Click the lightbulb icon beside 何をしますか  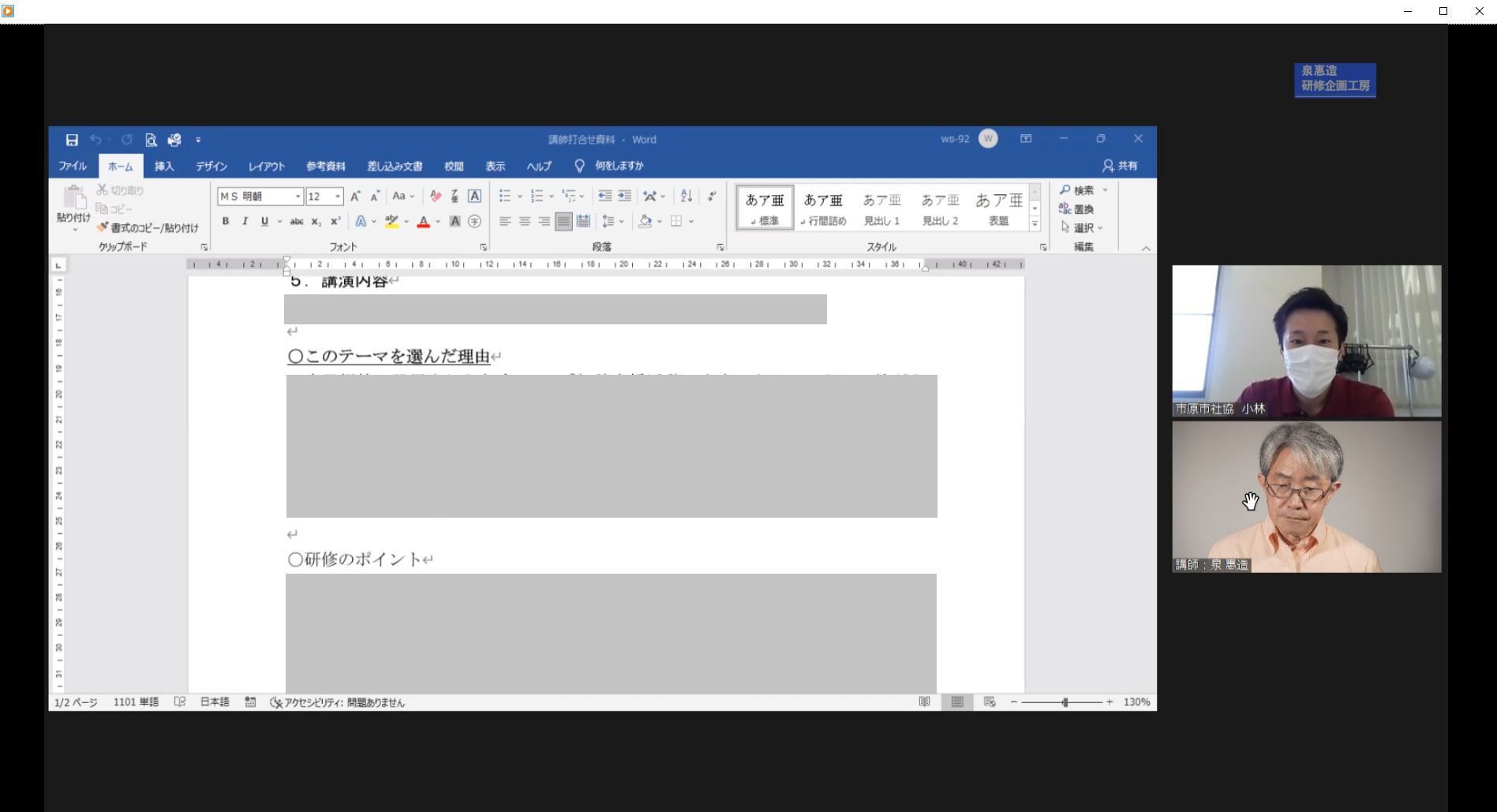click(x=579, y=166)
